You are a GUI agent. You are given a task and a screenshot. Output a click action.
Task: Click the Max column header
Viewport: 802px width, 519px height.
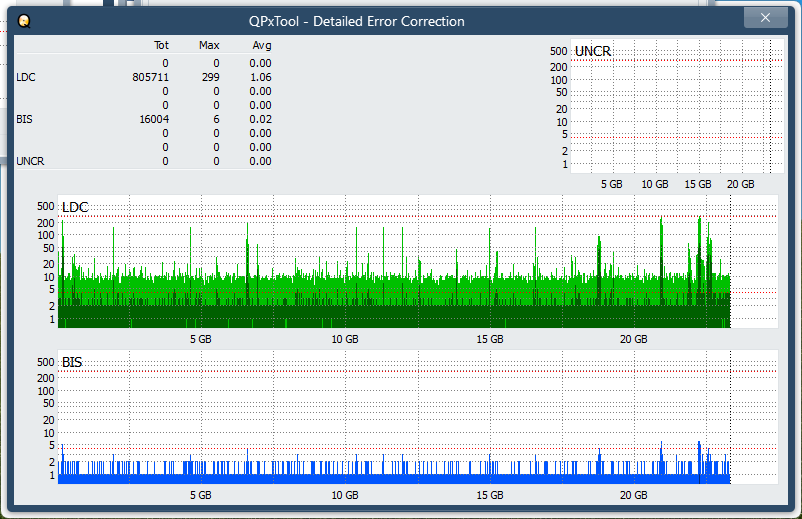coord(209,46)
